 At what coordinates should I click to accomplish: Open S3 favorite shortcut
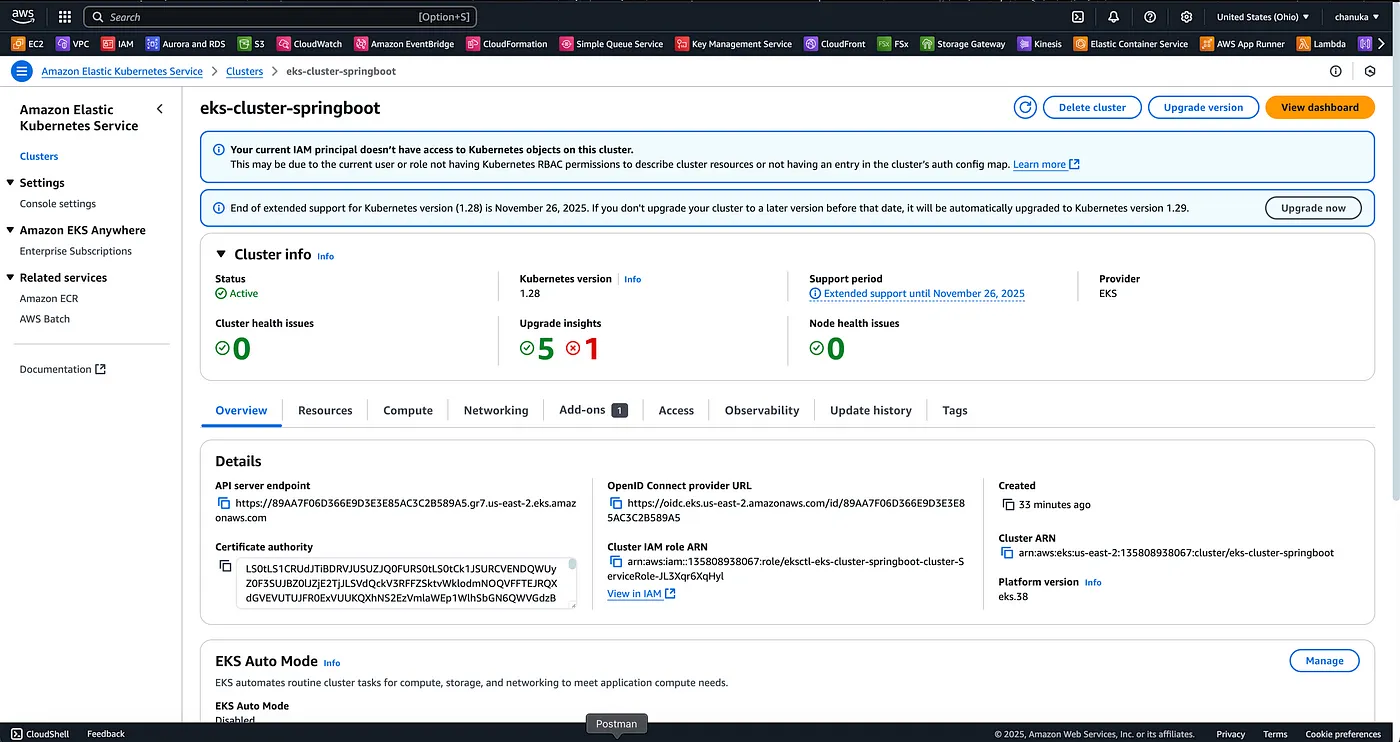(x=250, y=44)
